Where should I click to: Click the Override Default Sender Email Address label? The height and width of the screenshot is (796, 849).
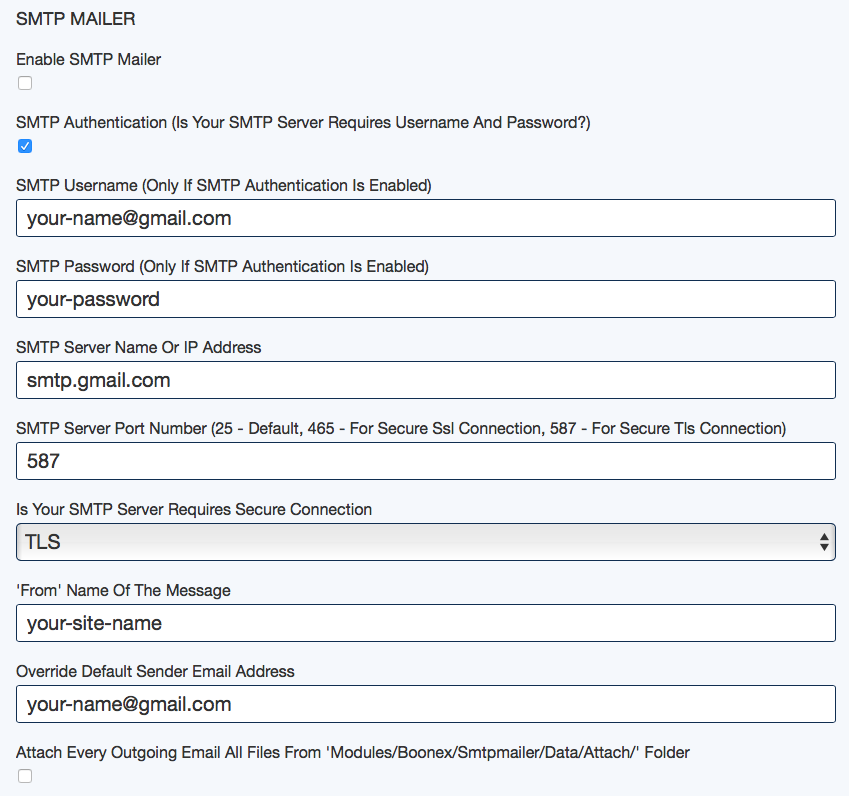pos(155,671)
